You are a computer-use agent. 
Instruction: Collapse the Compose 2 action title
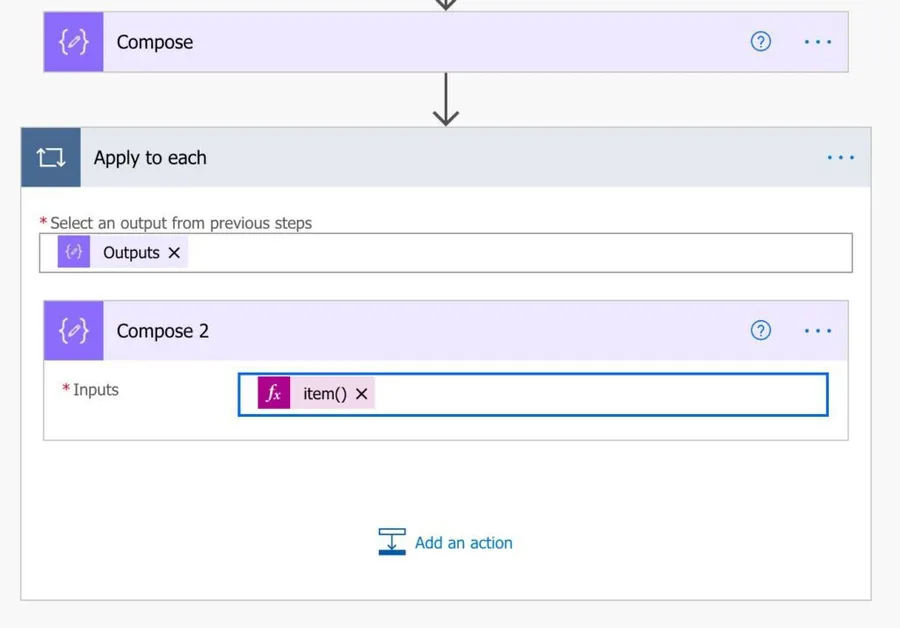[400, 331]
